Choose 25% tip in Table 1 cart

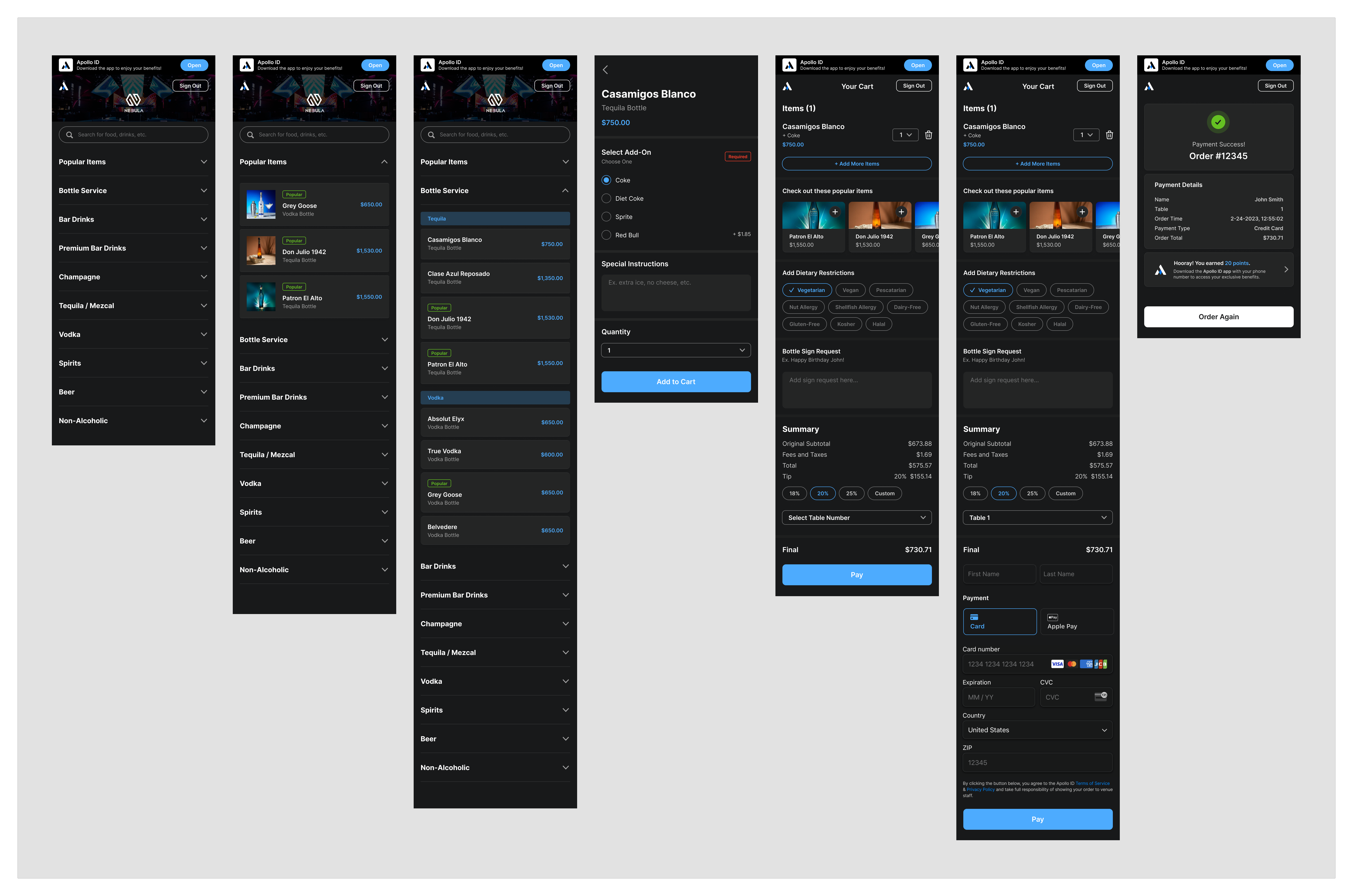(x=1032, y=494)
